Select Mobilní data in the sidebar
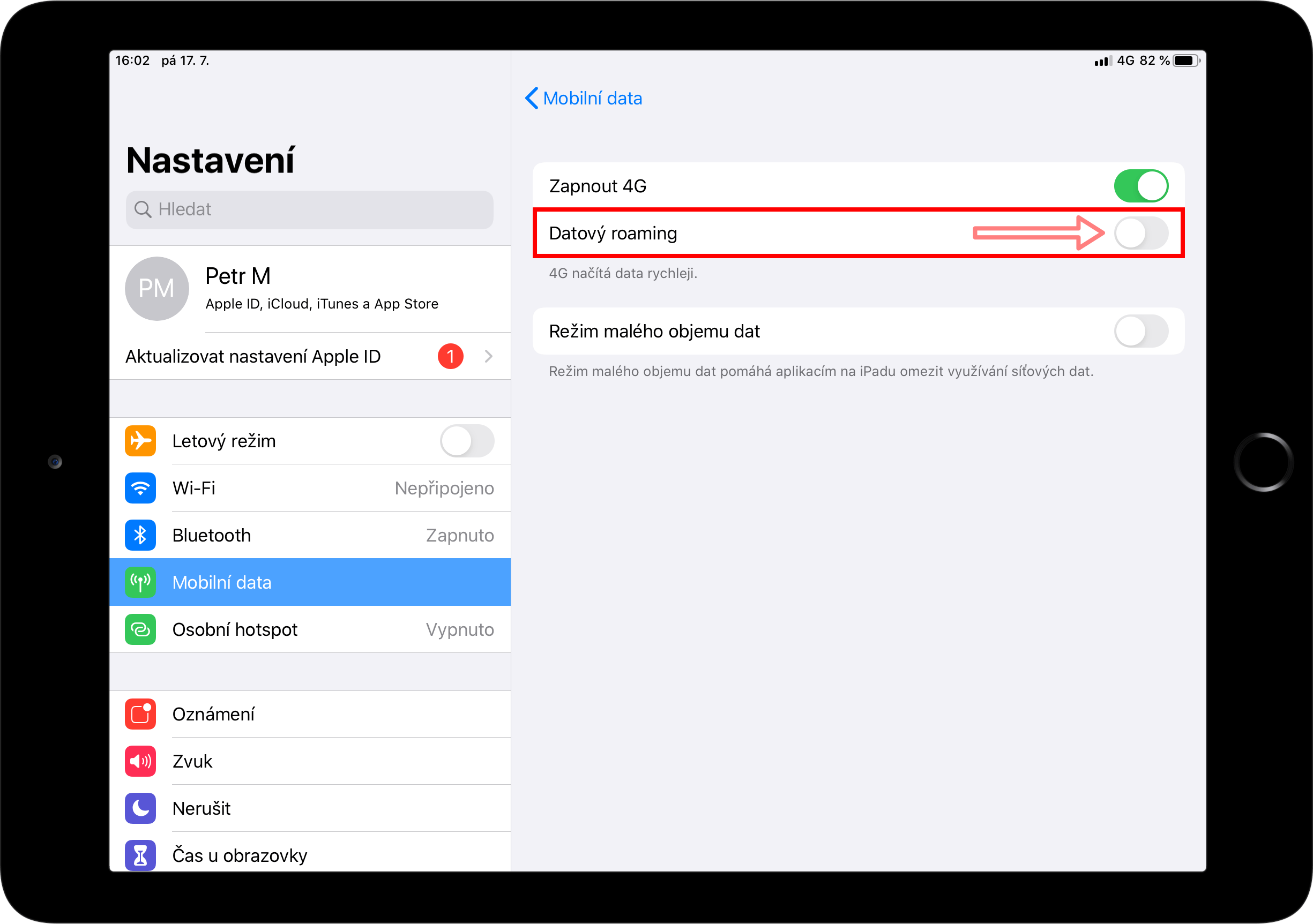The image size is (1313, 924). click(x=310, y=583)
